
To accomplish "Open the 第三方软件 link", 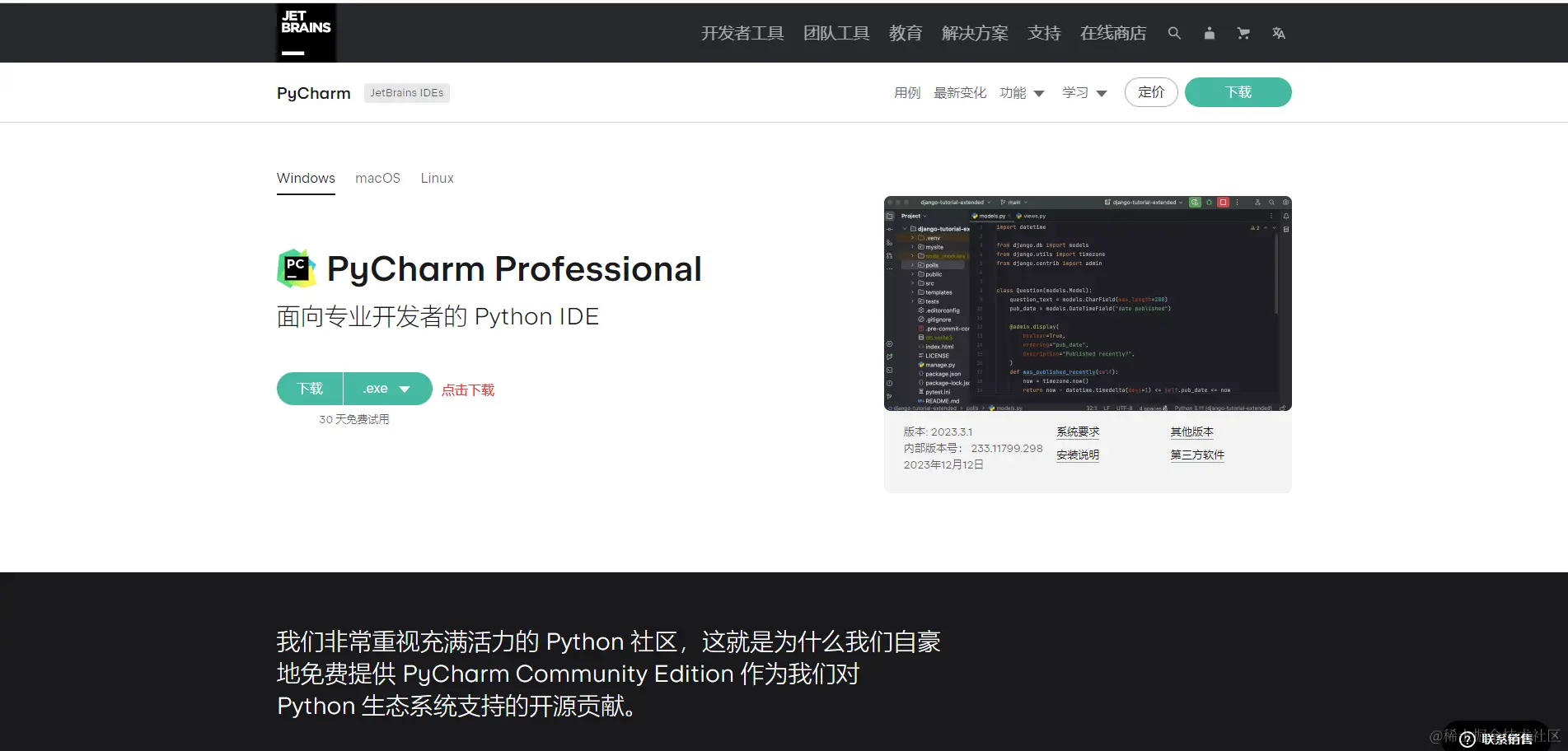I will pos(1197,455).
